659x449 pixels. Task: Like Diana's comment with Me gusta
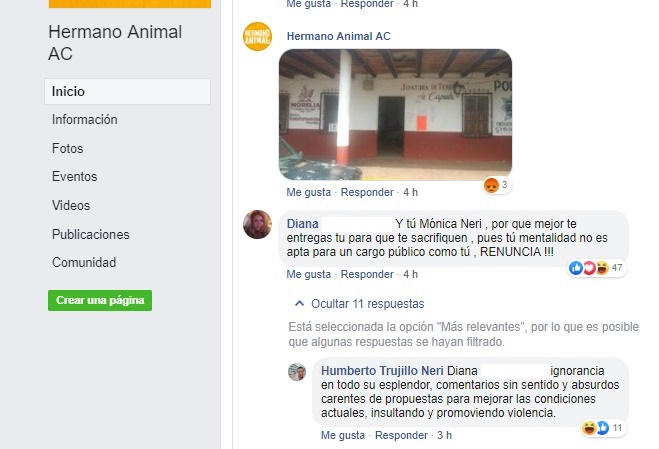308,274
